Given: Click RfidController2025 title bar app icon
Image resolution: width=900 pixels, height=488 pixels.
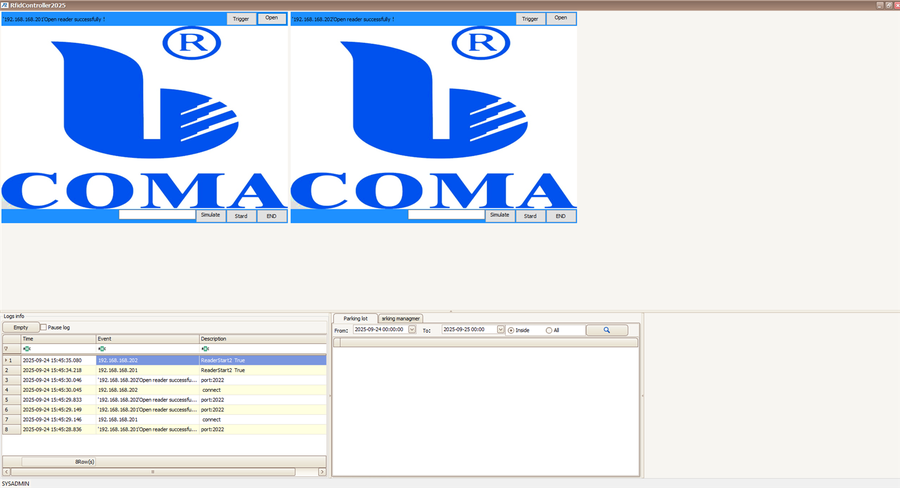Looking at the screenshot, I should [x=5, y=5].
